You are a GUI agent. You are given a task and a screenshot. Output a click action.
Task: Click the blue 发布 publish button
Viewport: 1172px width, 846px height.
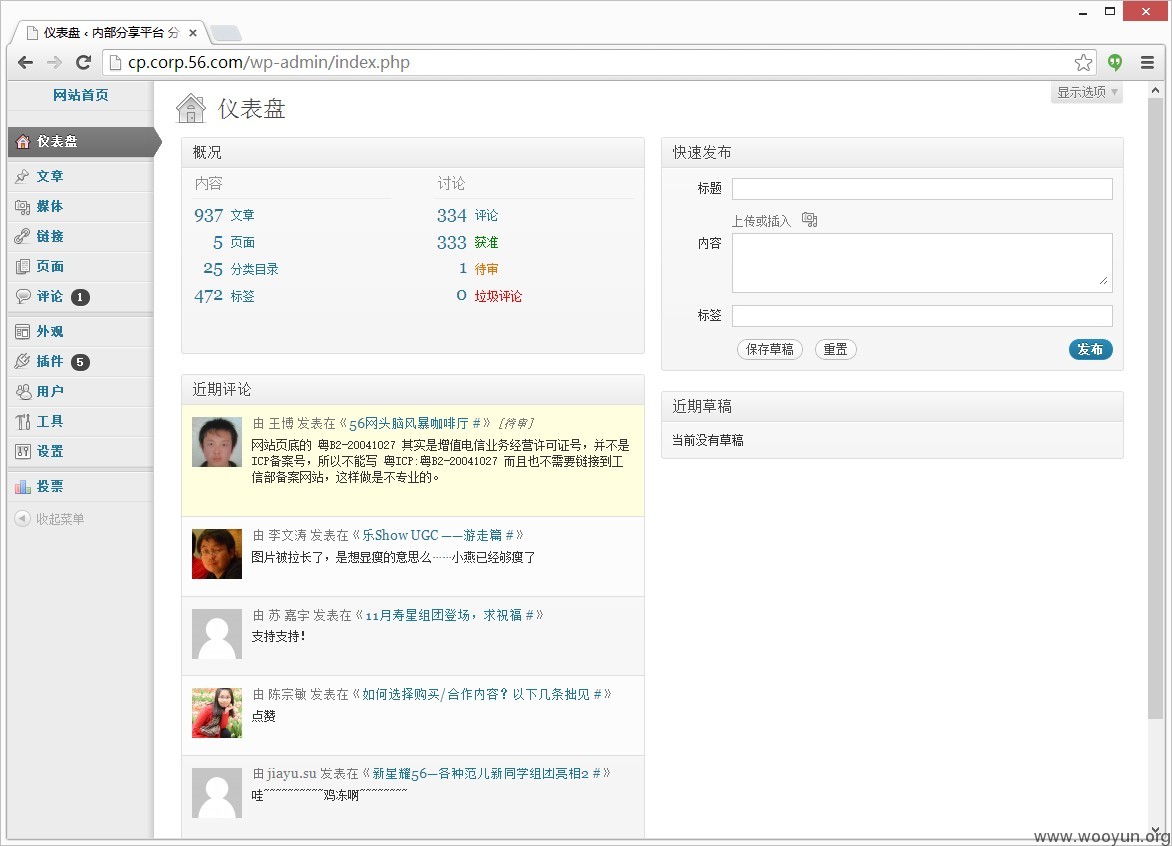[x=1091, y=349]
